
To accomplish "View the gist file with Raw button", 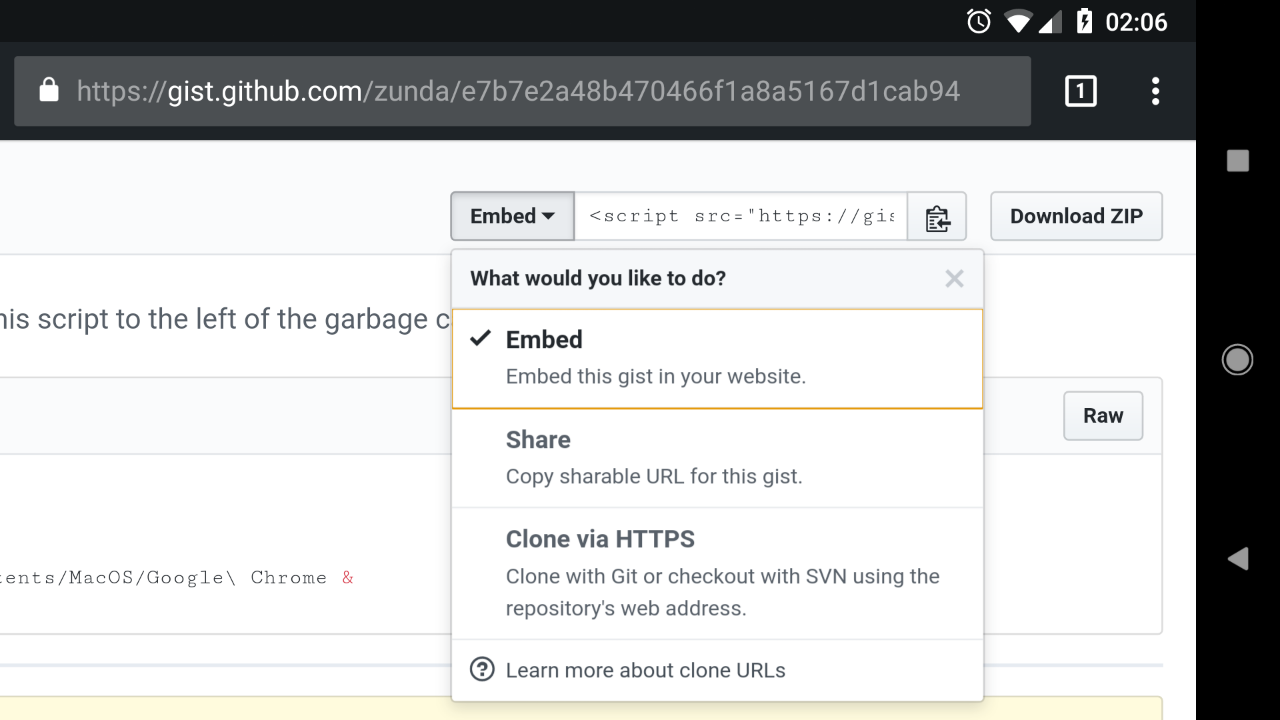I will pos(1103,416).
